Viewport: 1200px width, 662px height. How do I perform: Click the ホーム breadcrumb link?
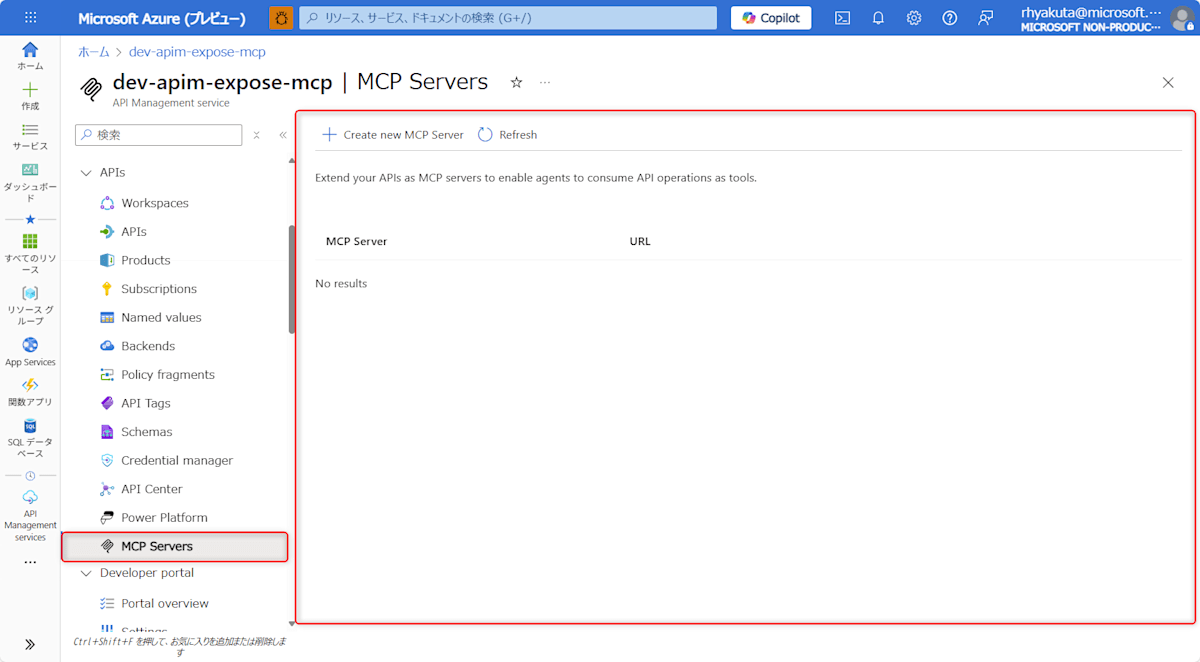click(94, 52)
